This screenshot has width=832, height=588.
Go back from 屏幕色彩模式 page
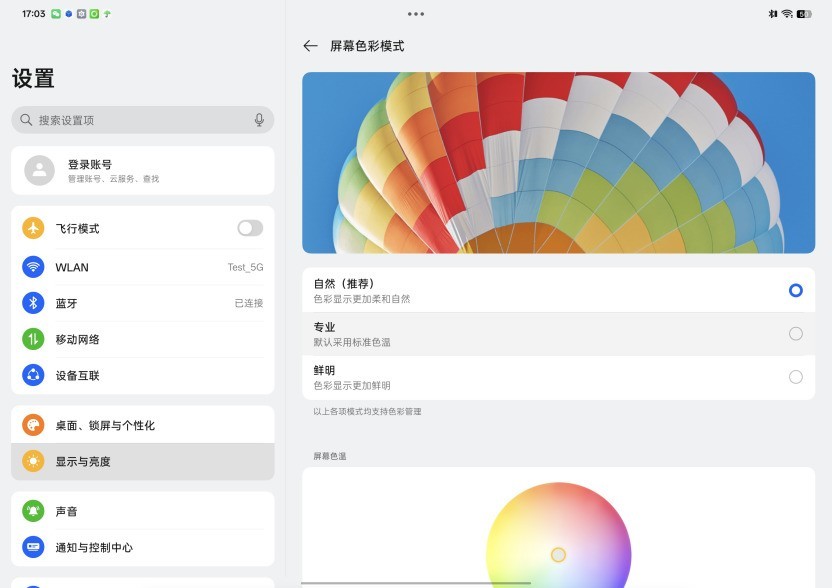[309, 45]
